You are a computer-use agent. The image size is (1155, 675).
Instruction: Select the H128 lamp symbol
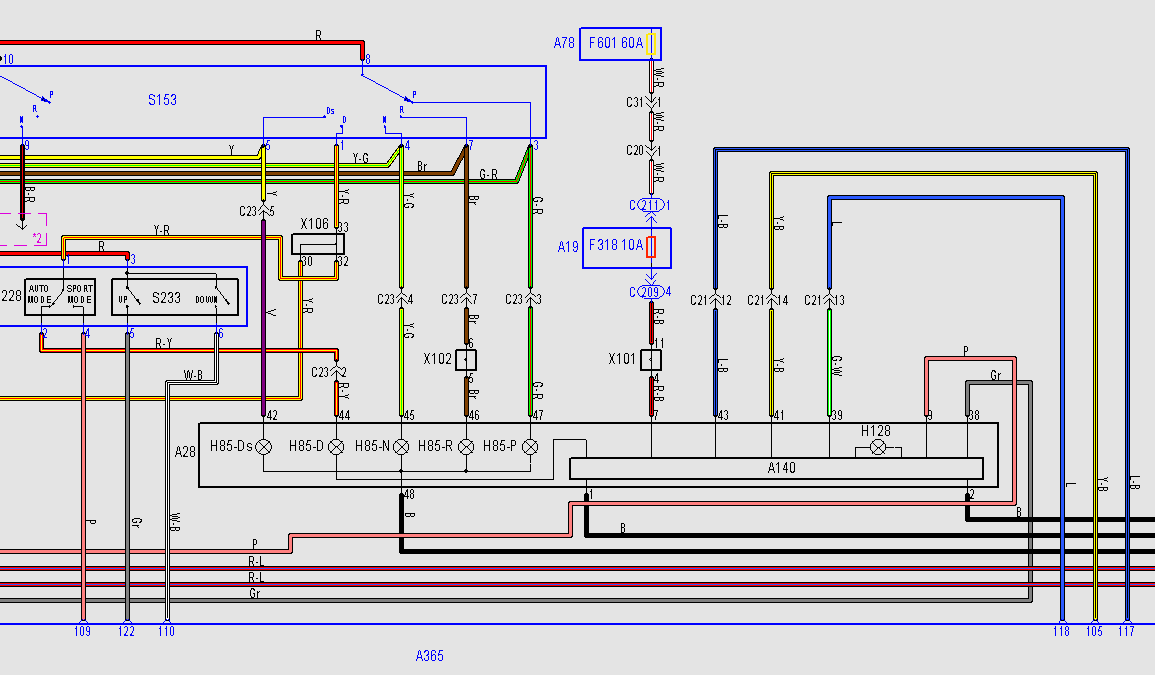coord(878,447)
